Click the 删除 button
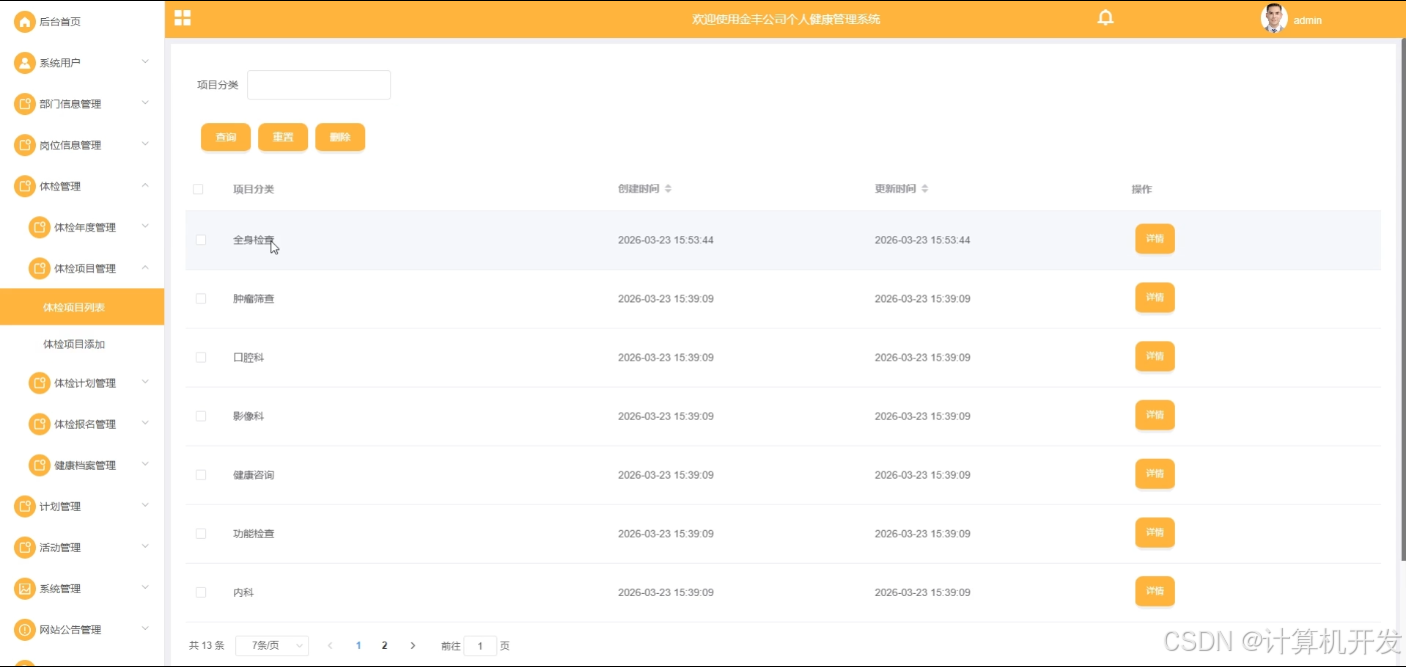Viewport: 1406px width, 667px height. pos(340,137)
